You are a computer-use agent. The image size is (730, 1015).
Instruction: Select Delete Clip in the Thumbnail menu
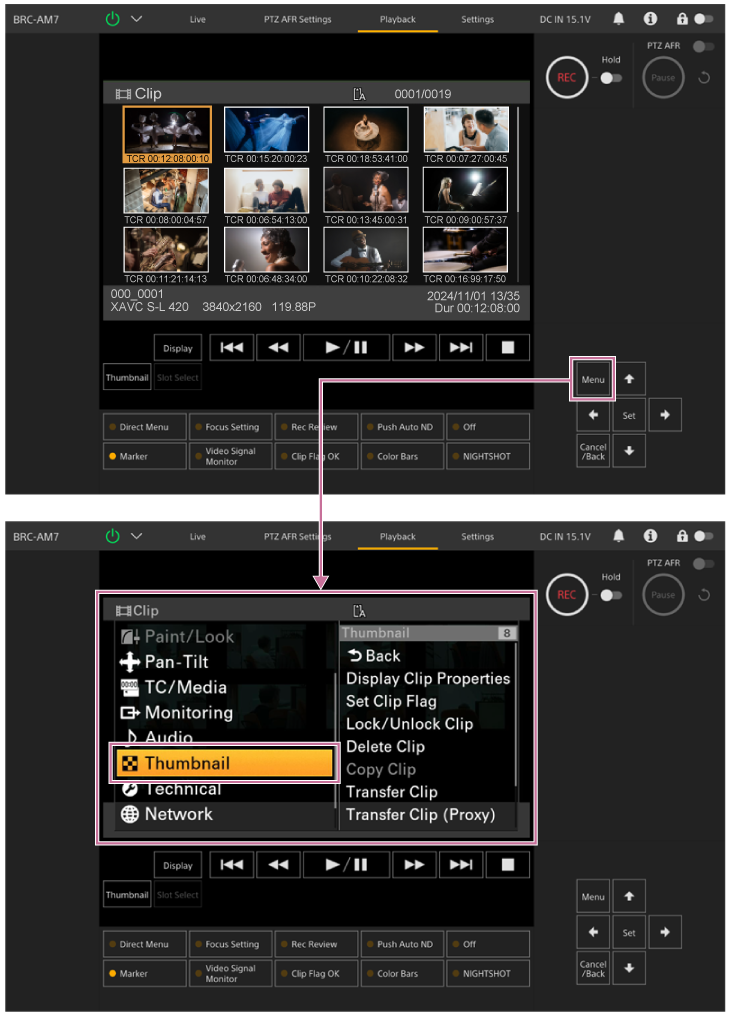pyautogui.click(x=385, y=746)
